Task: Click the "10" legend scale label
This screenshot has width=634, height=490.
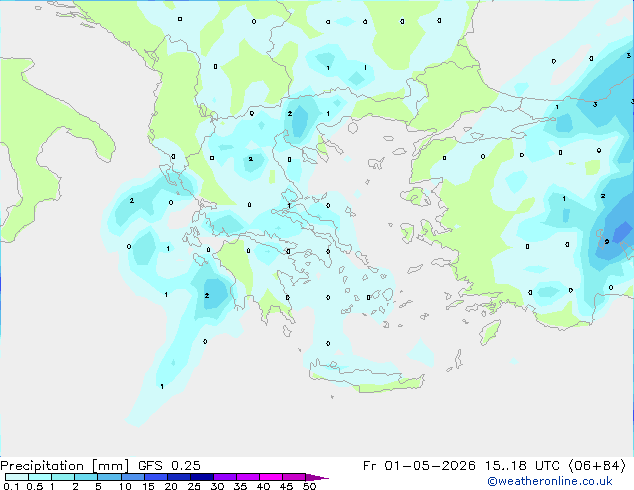Action: pos(125,486)
